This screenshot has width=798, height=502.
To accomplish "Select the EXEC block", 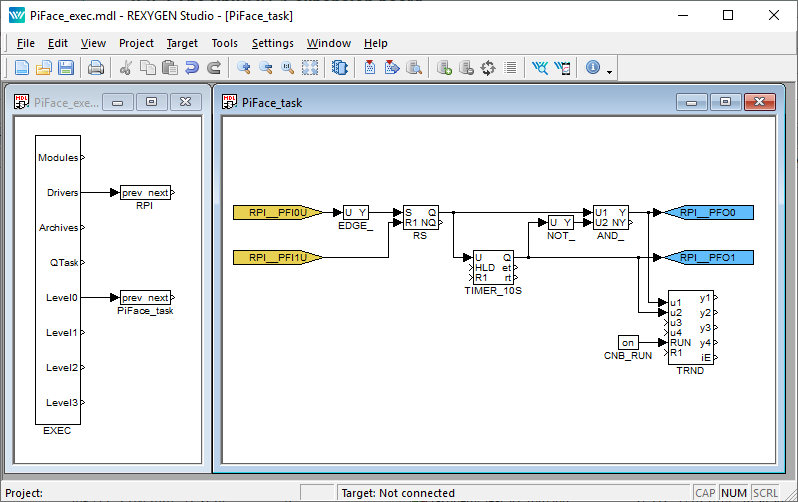I will click(58, 280).
